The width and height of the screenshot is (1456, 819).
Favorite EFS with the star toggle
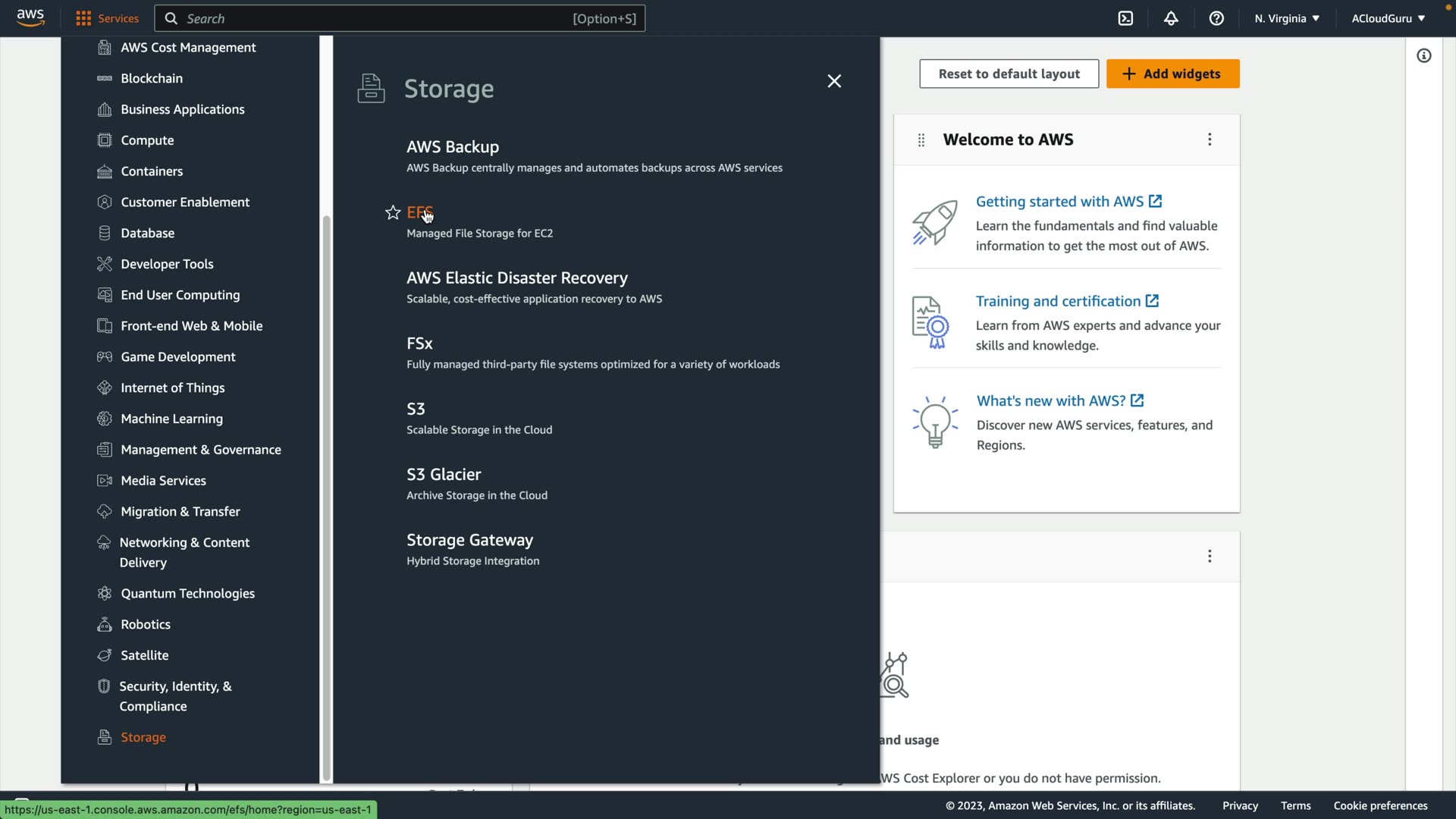point(393,213)
